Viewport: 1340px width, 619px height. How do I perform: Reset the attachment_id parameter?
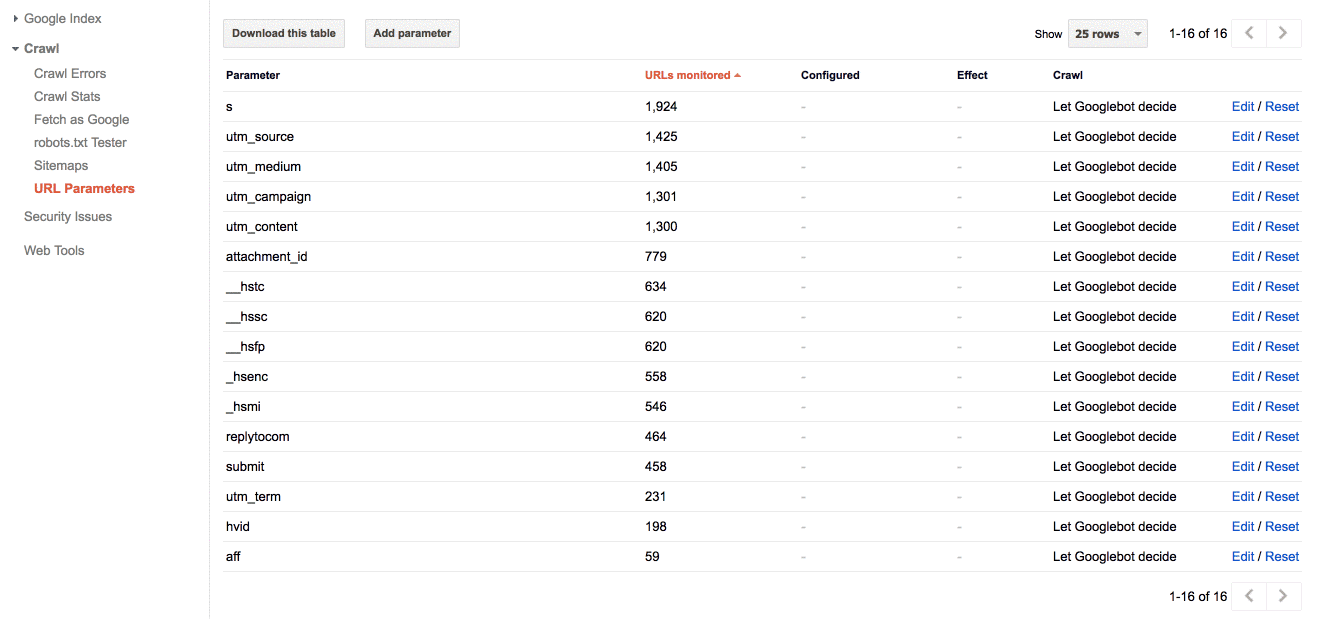(x=1282, y=256)
